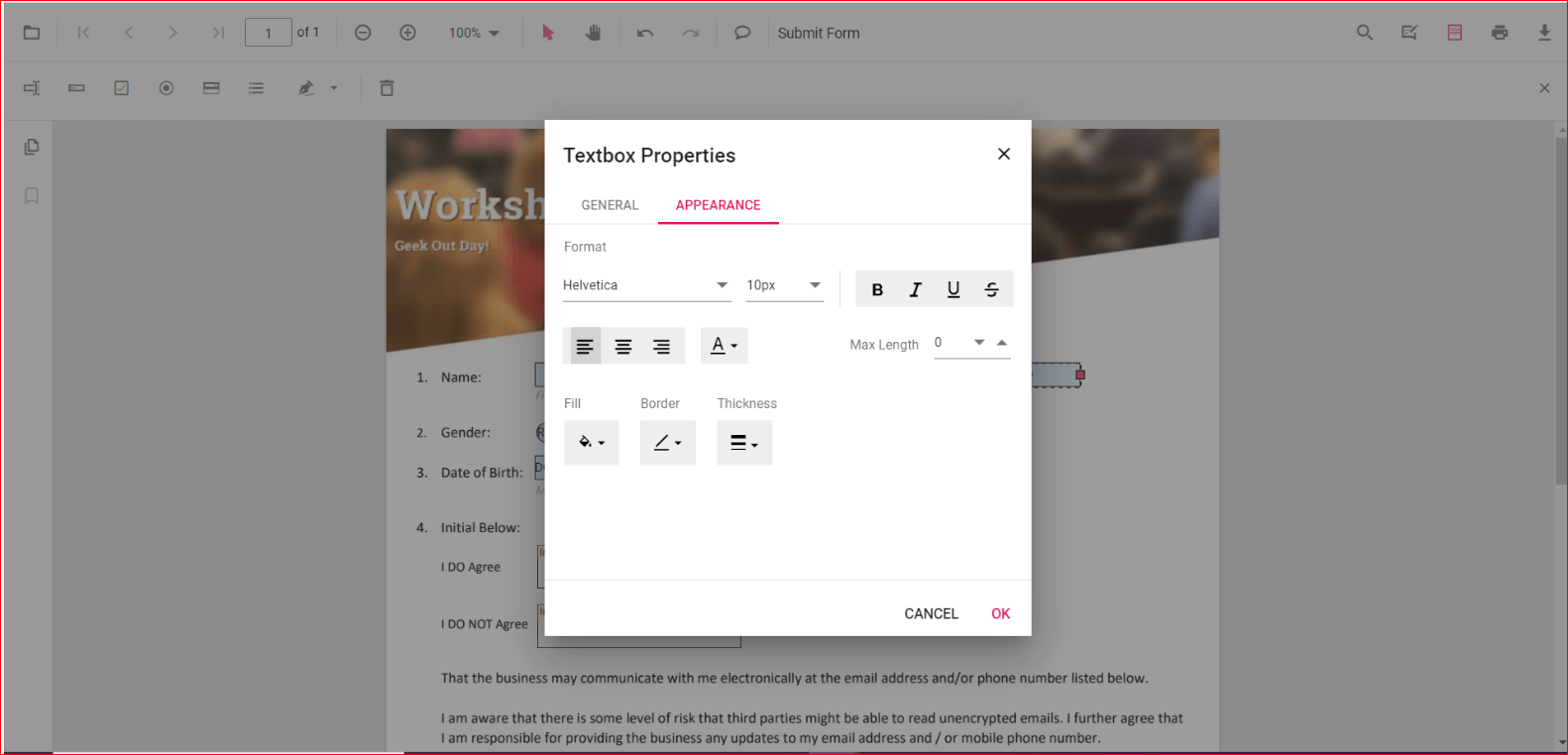Screen dimensions: 1568x755
Task: Open the search tool in toolbar
Action: click(x=1365, y=33)
